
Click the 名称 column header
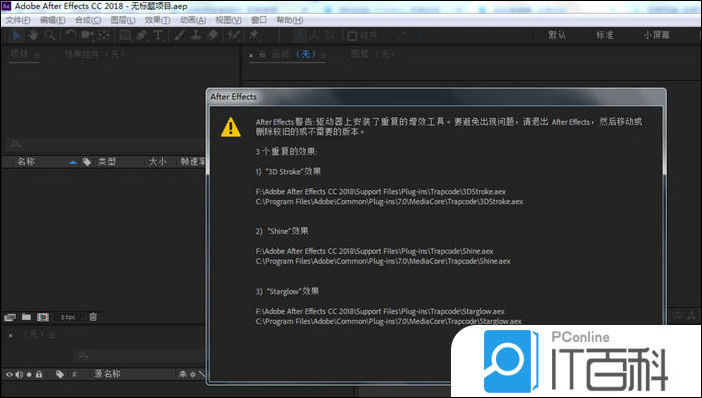[26, 162]
